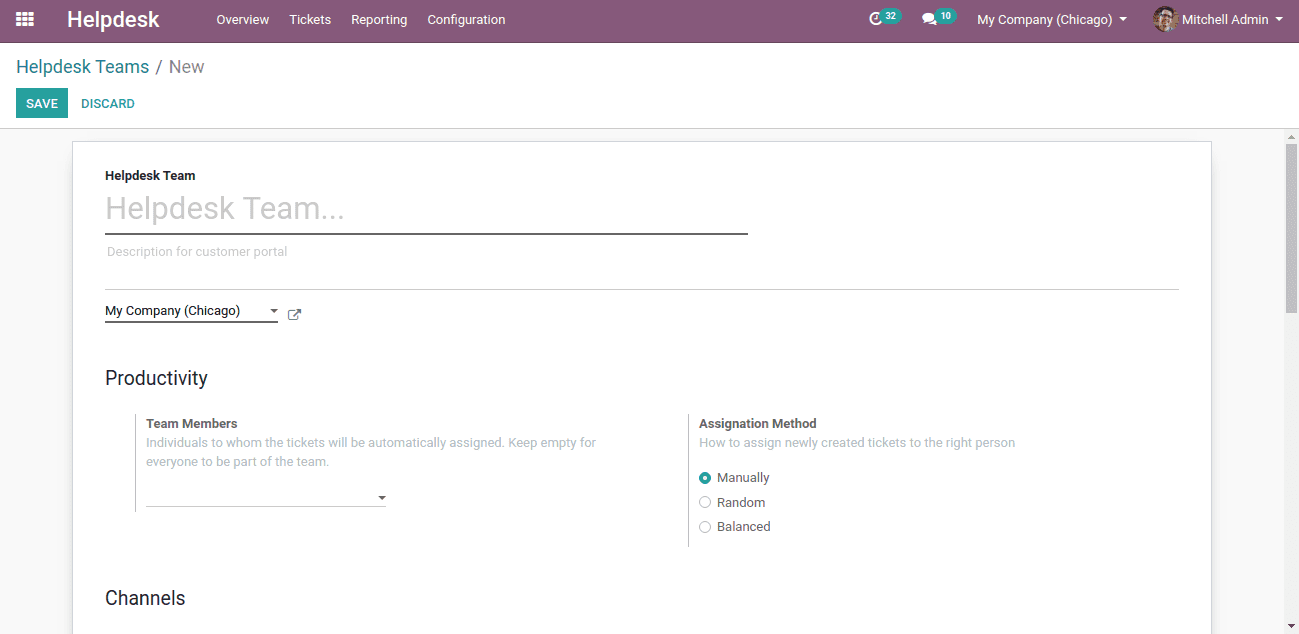Screen dimensions: 1299x634
Task: Open the Reporting menu
Action: [379, 19]
